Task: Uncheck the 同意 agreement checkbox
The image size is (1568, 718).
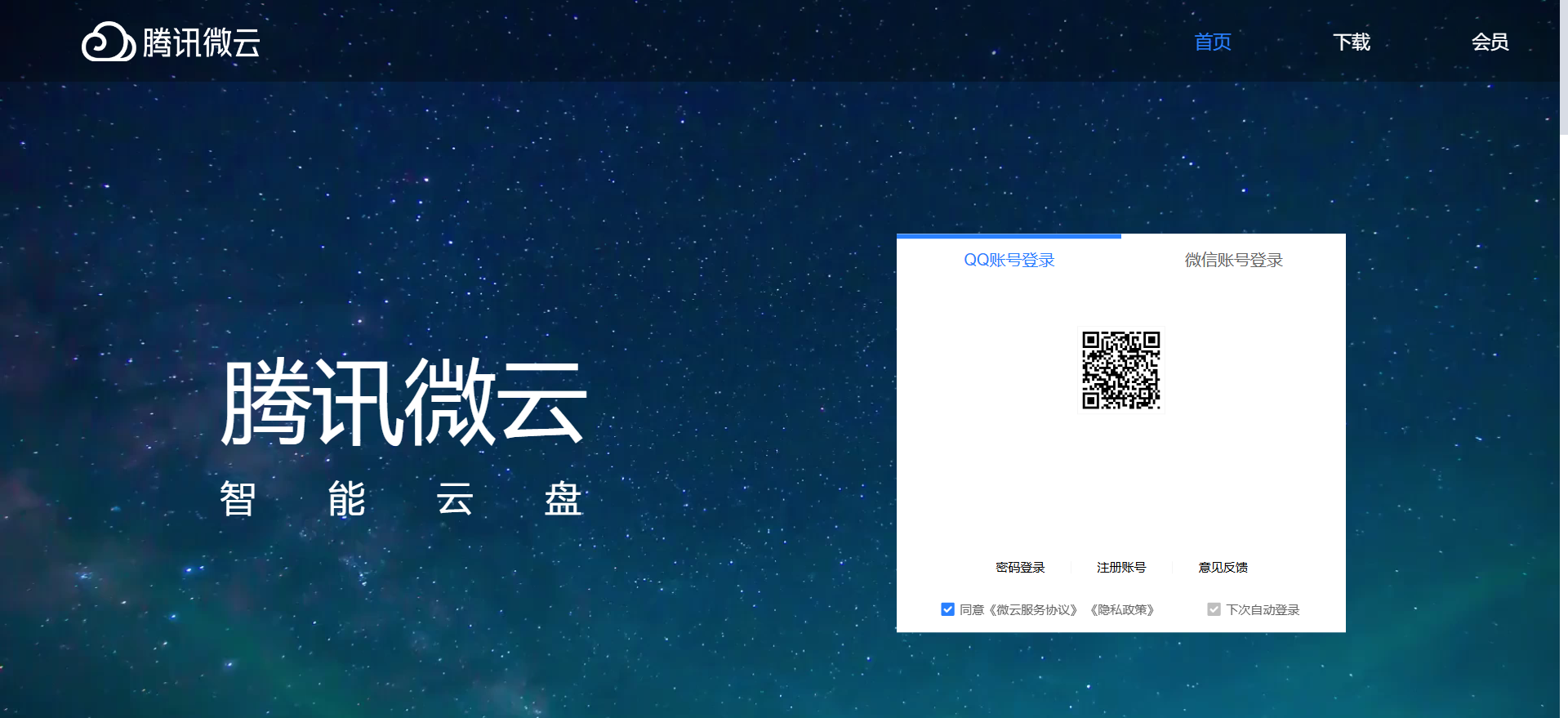Action: pos(947,609)
